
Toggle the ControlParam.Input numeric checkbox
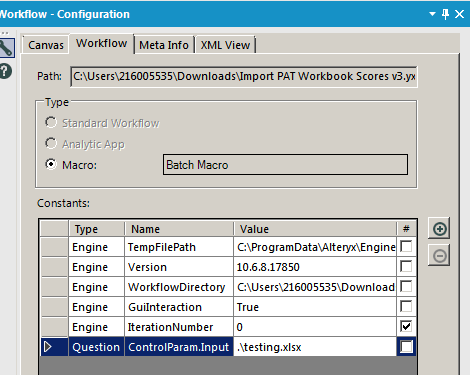406,347
